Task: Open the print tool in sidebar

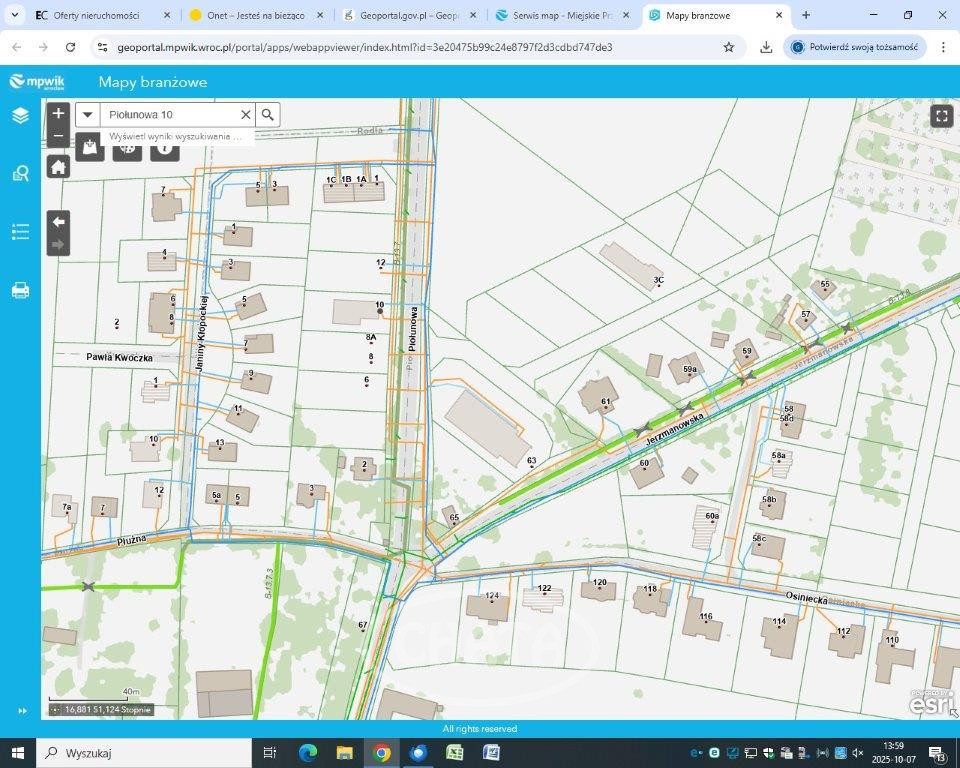Action: click(x=20, y=291)
